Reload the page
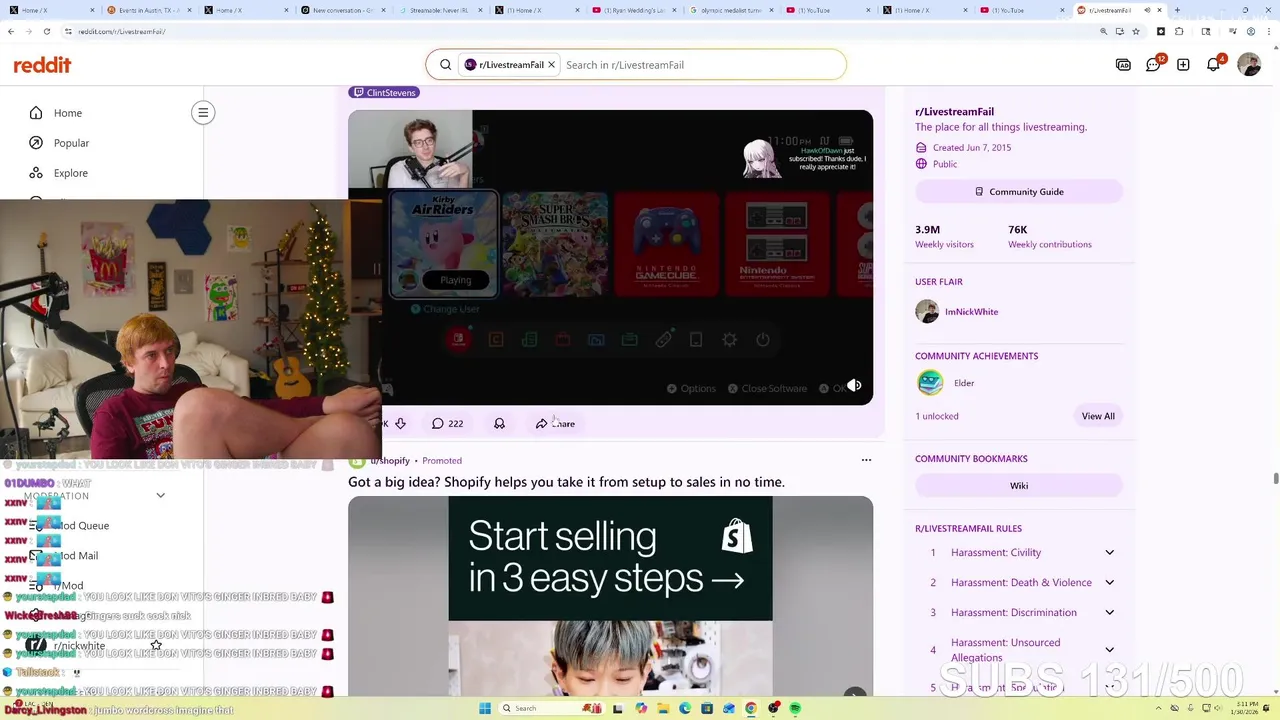Image resolution: width=1280 pixels, height=720 pixels. coord(45,31)
